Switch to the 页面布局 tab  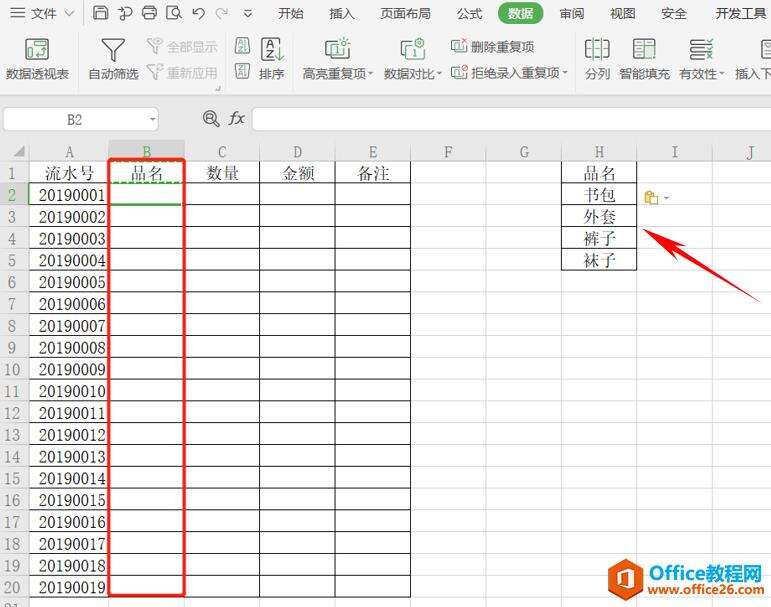(406, 14)
